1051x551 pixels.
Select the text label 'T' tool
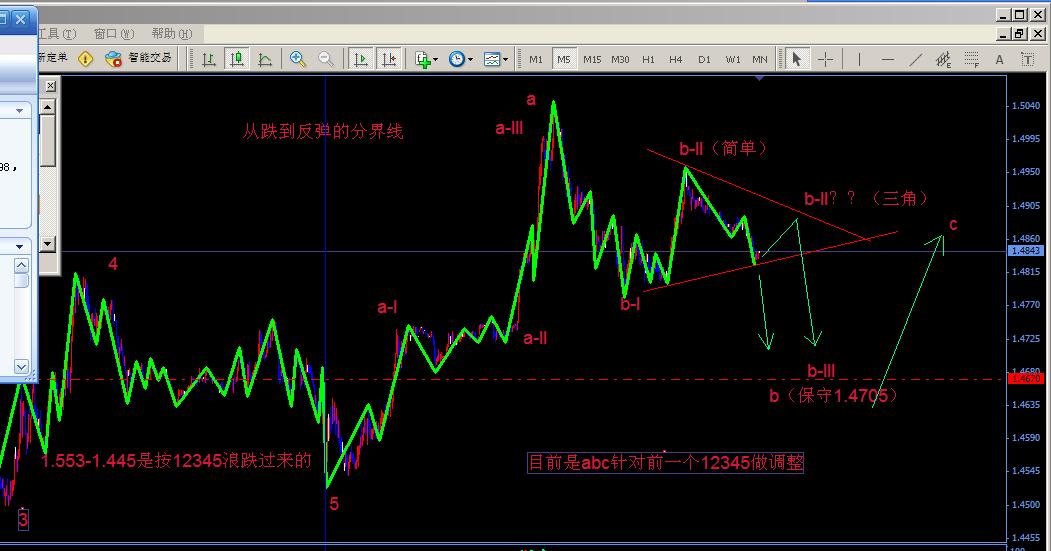[x=1028, y=59]
